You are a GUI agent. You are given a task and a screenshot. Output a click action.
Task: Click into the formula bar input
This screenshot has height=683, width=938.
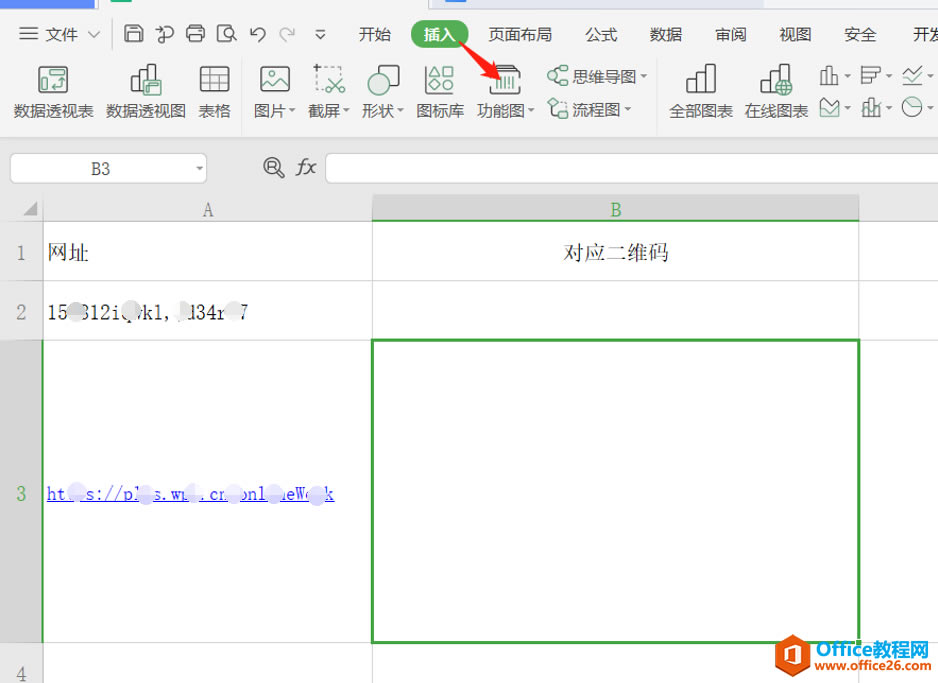[632, 169]
